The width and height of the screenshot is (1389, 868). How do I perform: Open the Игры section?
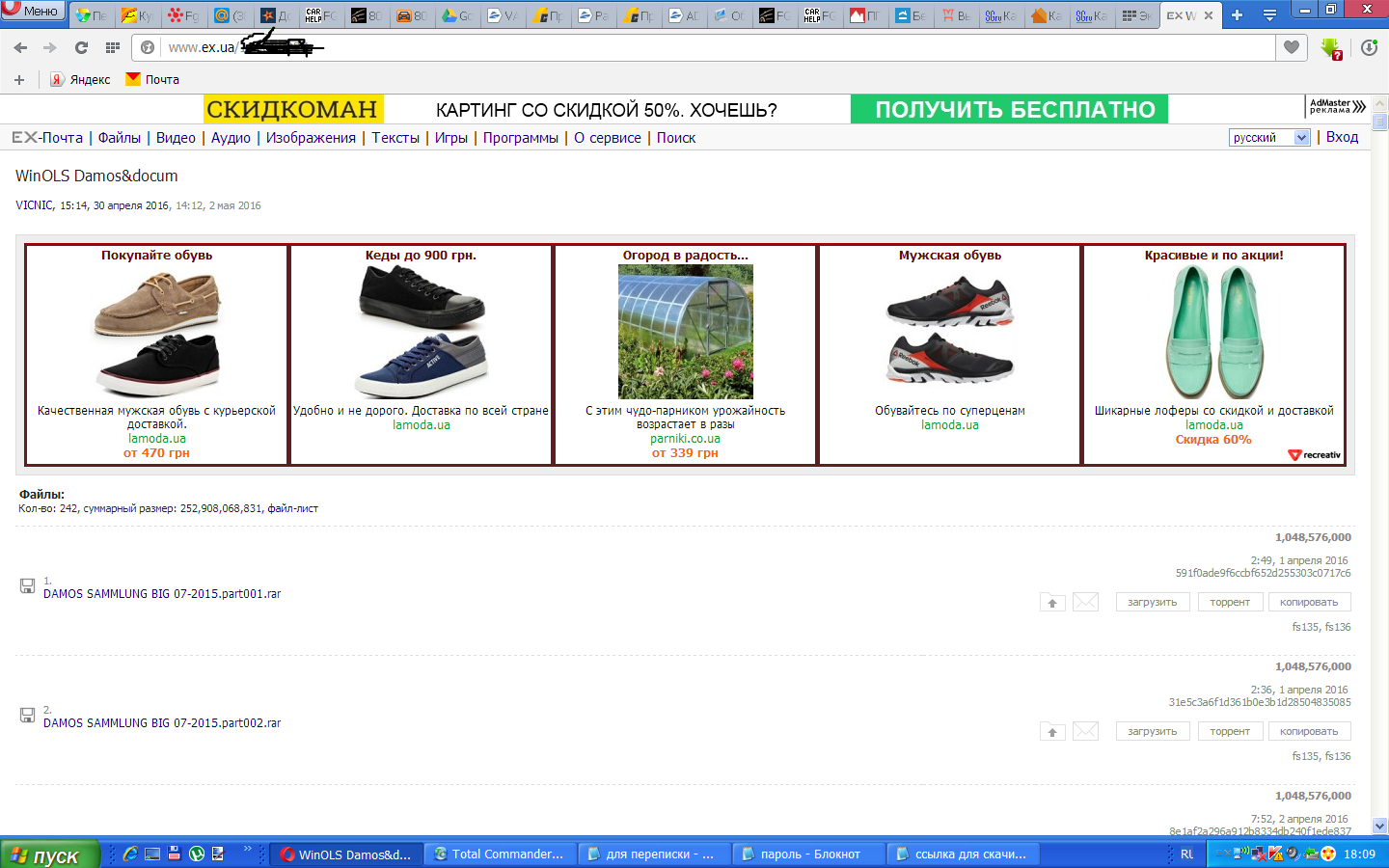(x=450, y=138)
